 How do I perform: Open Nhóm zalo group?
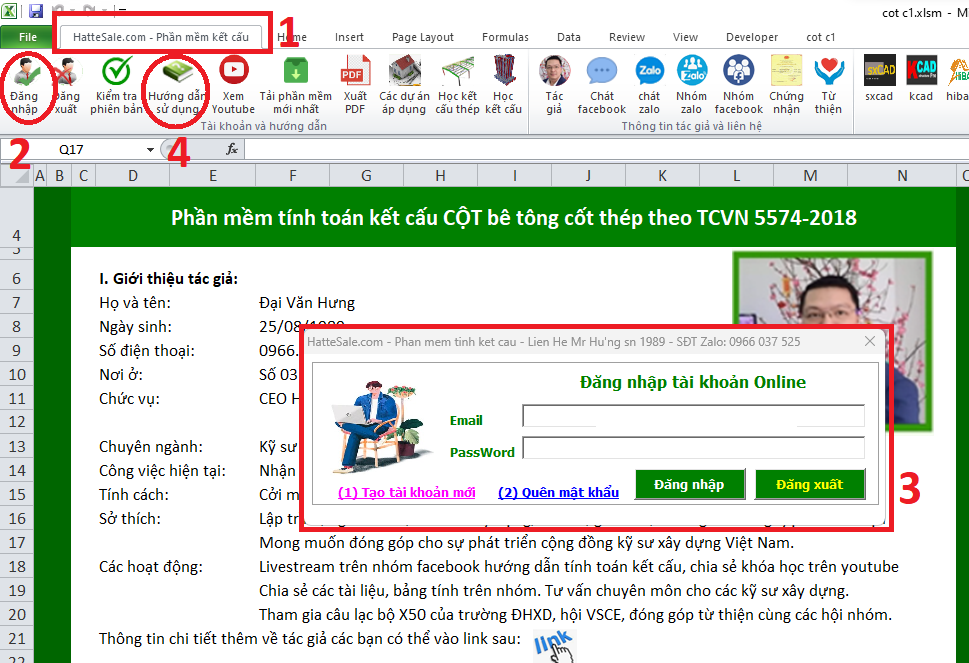pyautogui.click(x=691, y=85)
